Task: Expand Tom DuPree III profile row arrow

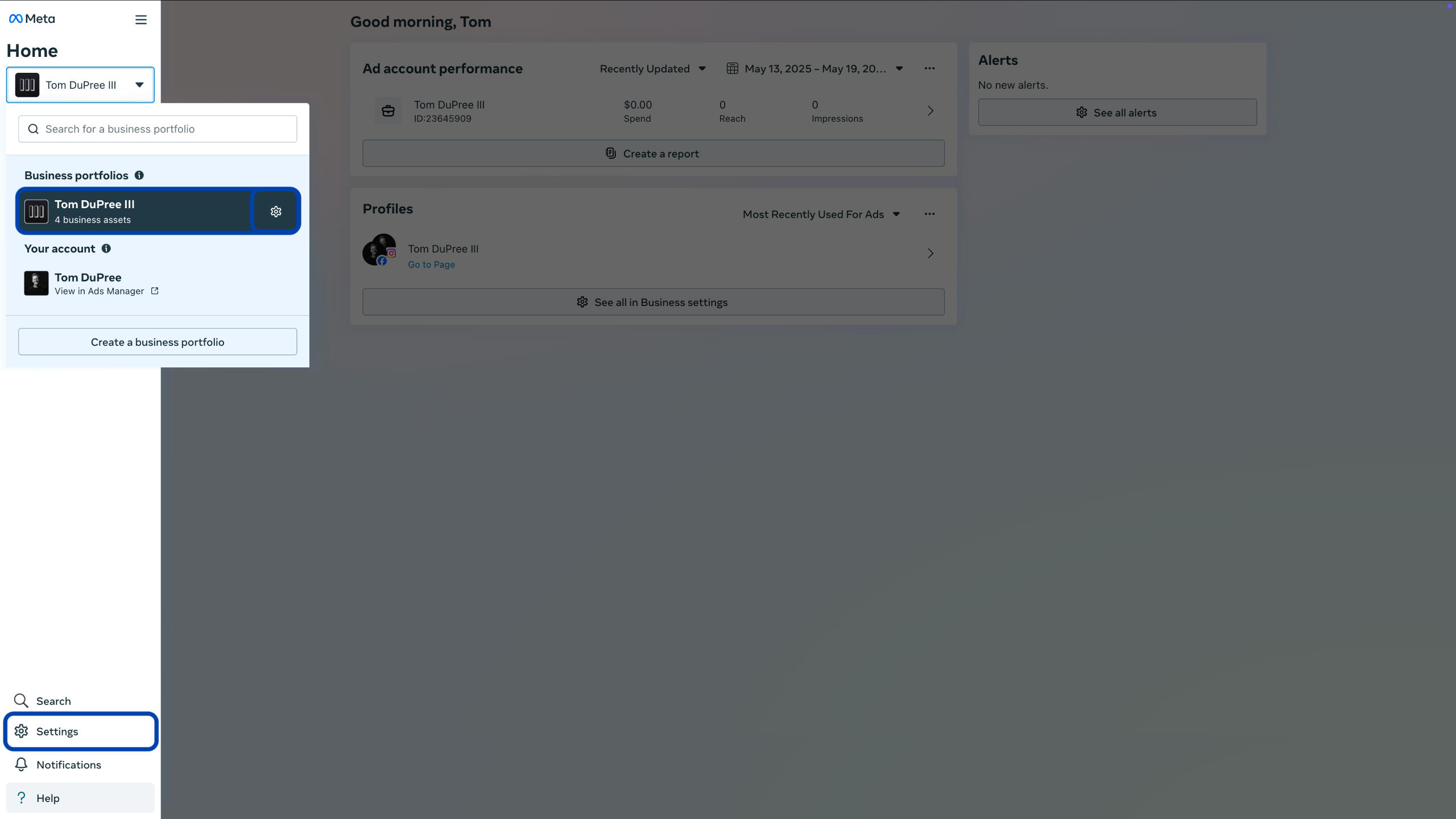Action: point(930,253)
